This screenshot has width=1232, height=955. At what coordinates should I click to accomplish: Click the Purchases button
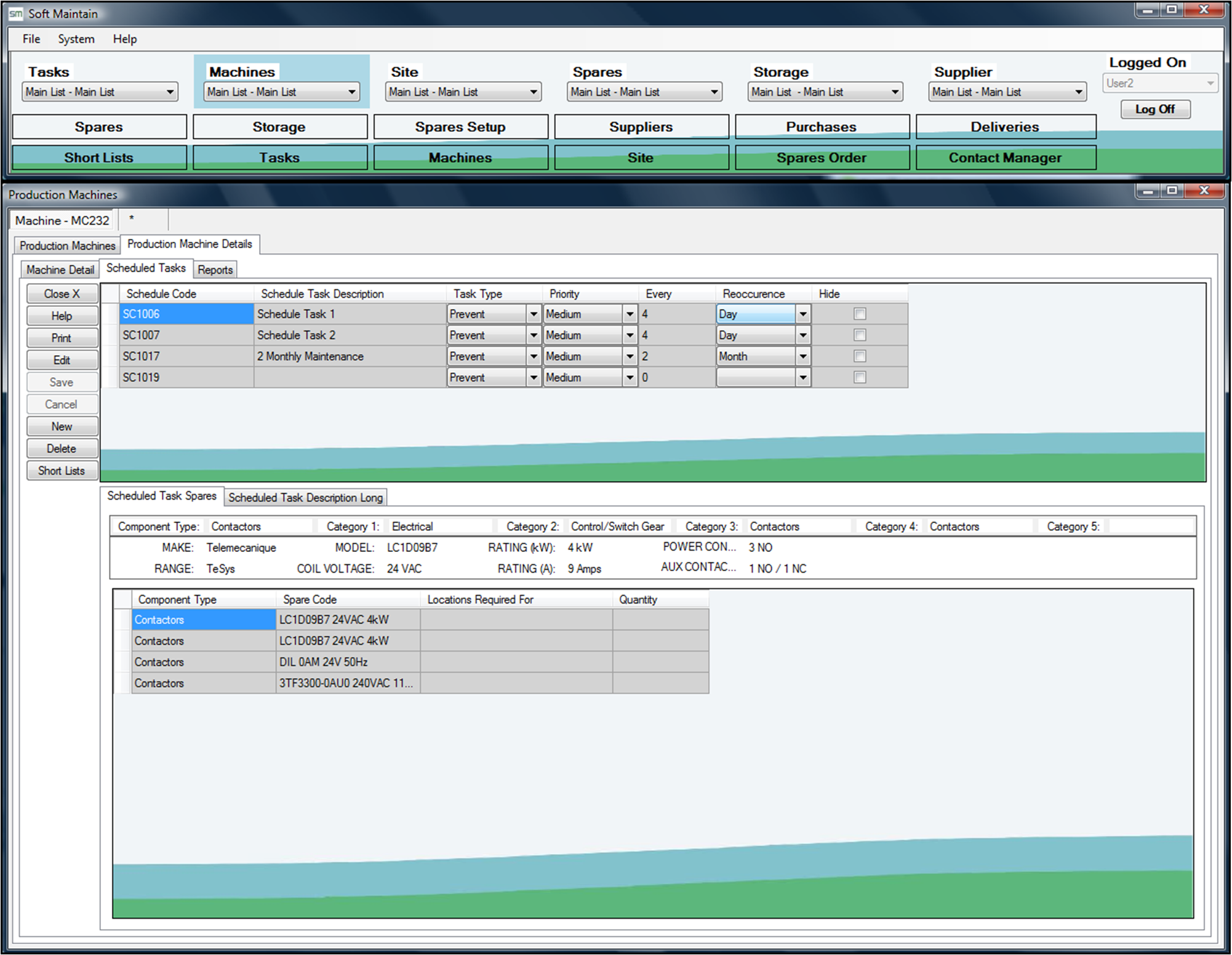[x=822, y=127]
